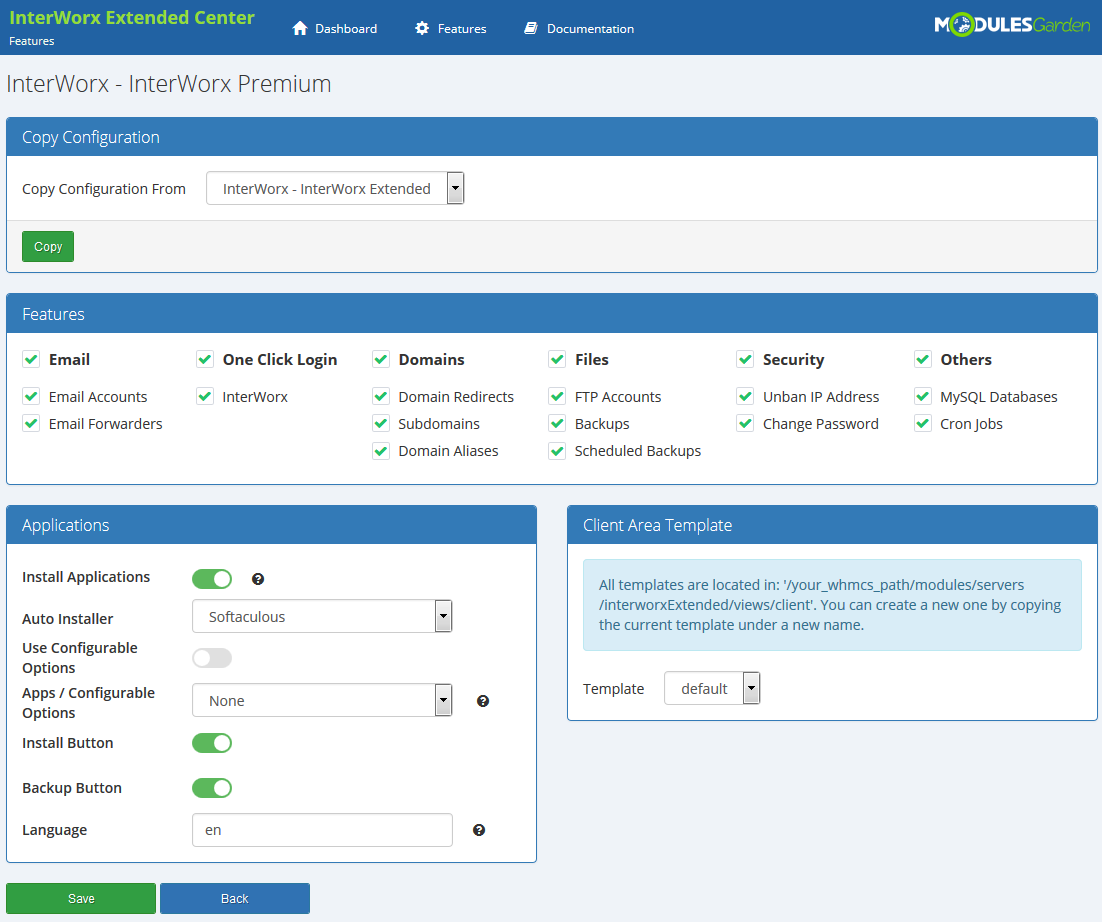This screenshot has width=1102, height=922.
Task: Open the Features menu item
Action: pyautogui.click(x=450, y=28)
